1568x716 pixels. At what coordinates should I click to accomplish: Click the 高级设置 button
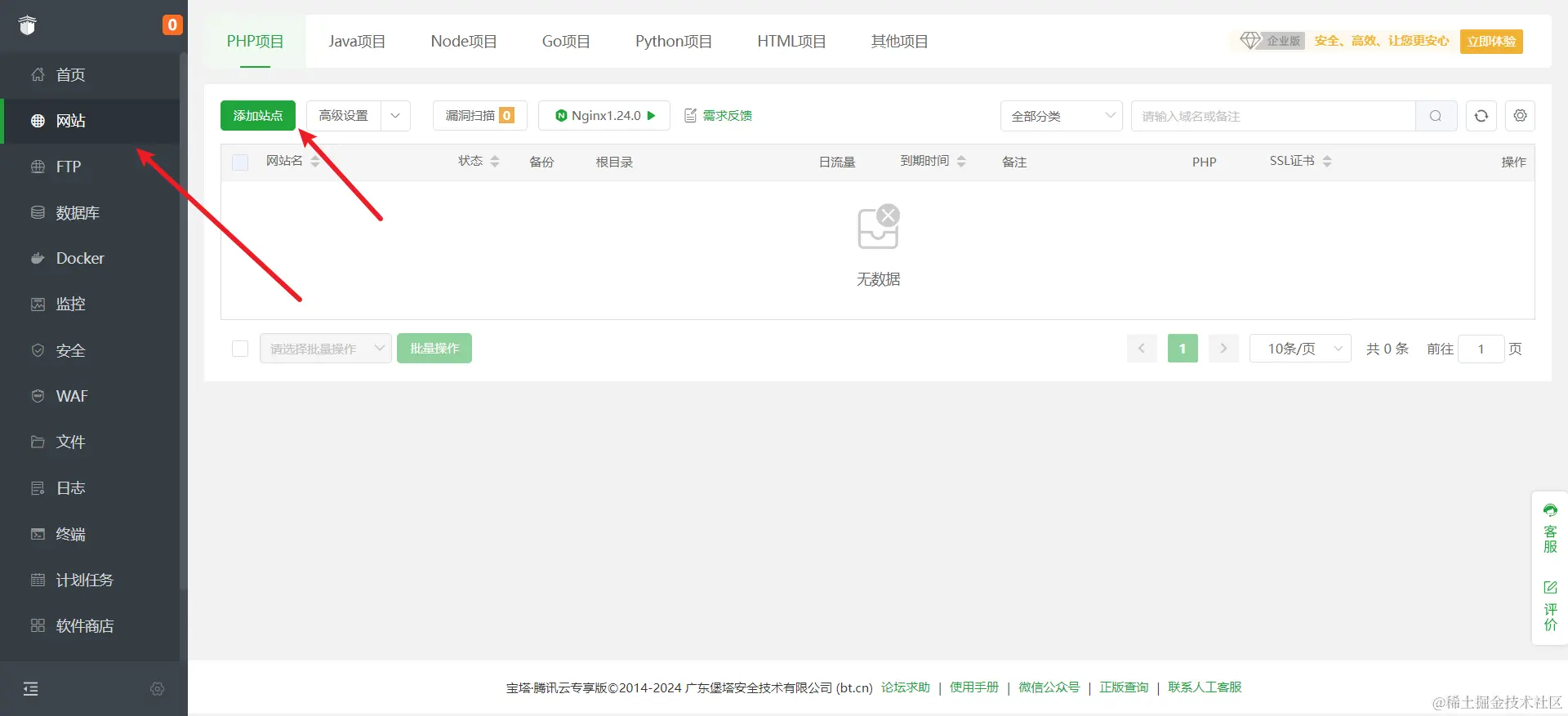click(344, 116)
